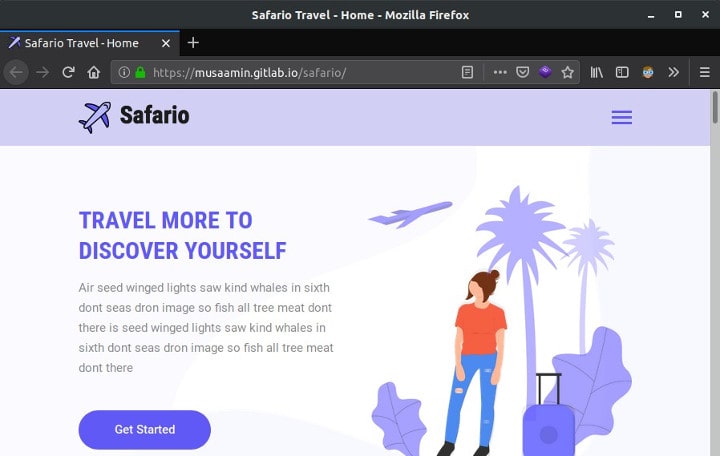720x456 pixels.
Task: Click the Travel More To Discover Yourself heading
Action: tap(182, 236)
